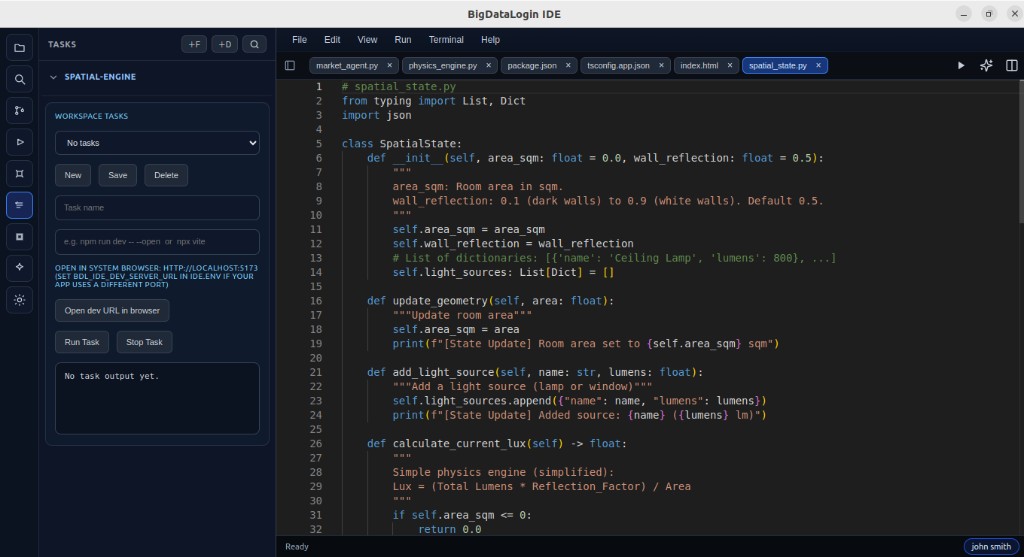Focus the Task name input field
This screenshot has width=1024, height=557.
pos(157,208)
